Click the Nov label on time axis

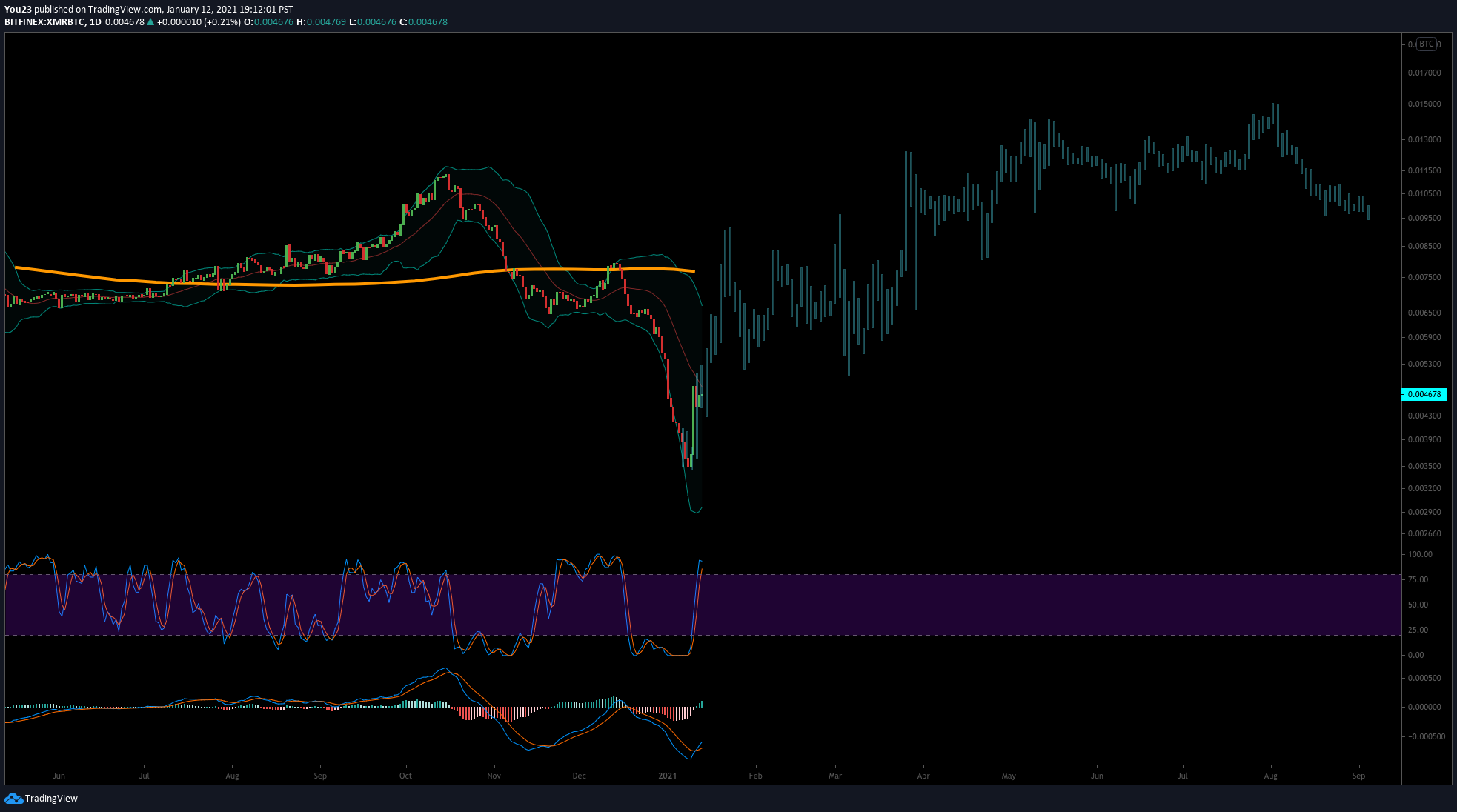tap(494, 776)
